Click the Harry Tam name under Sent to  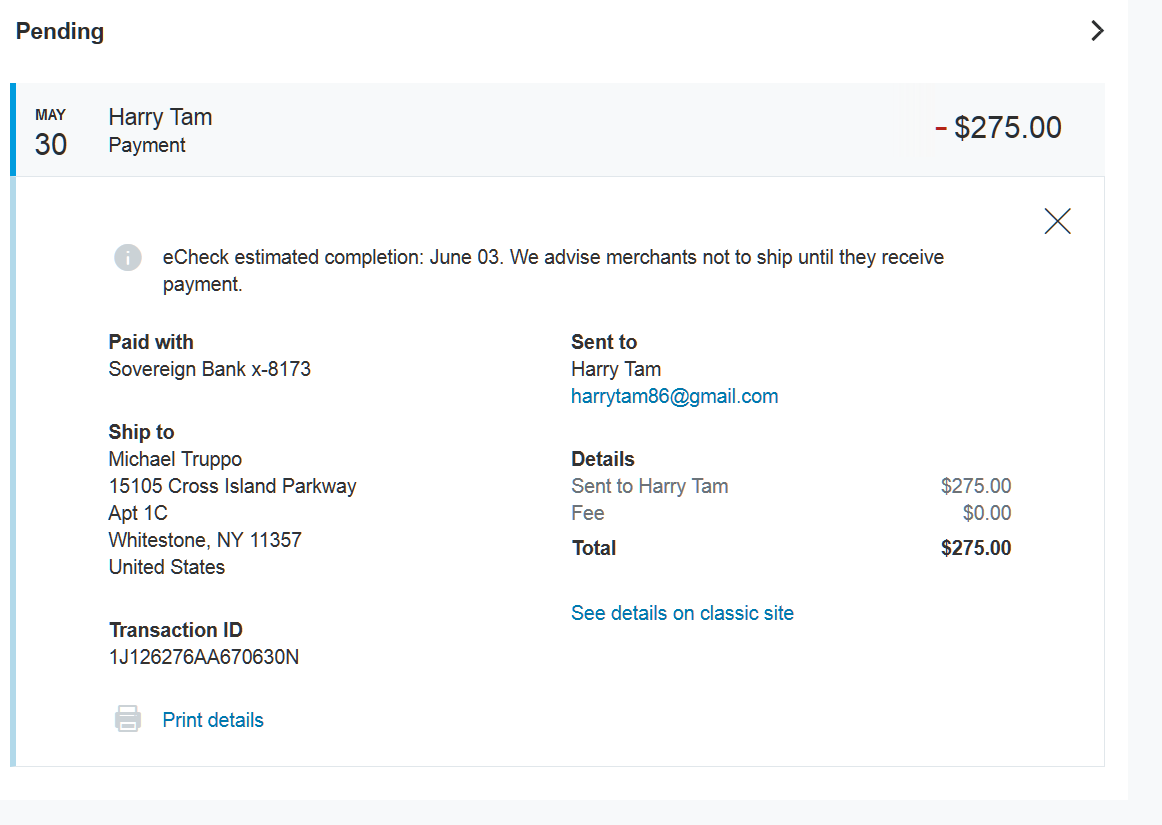pos(616,369)
